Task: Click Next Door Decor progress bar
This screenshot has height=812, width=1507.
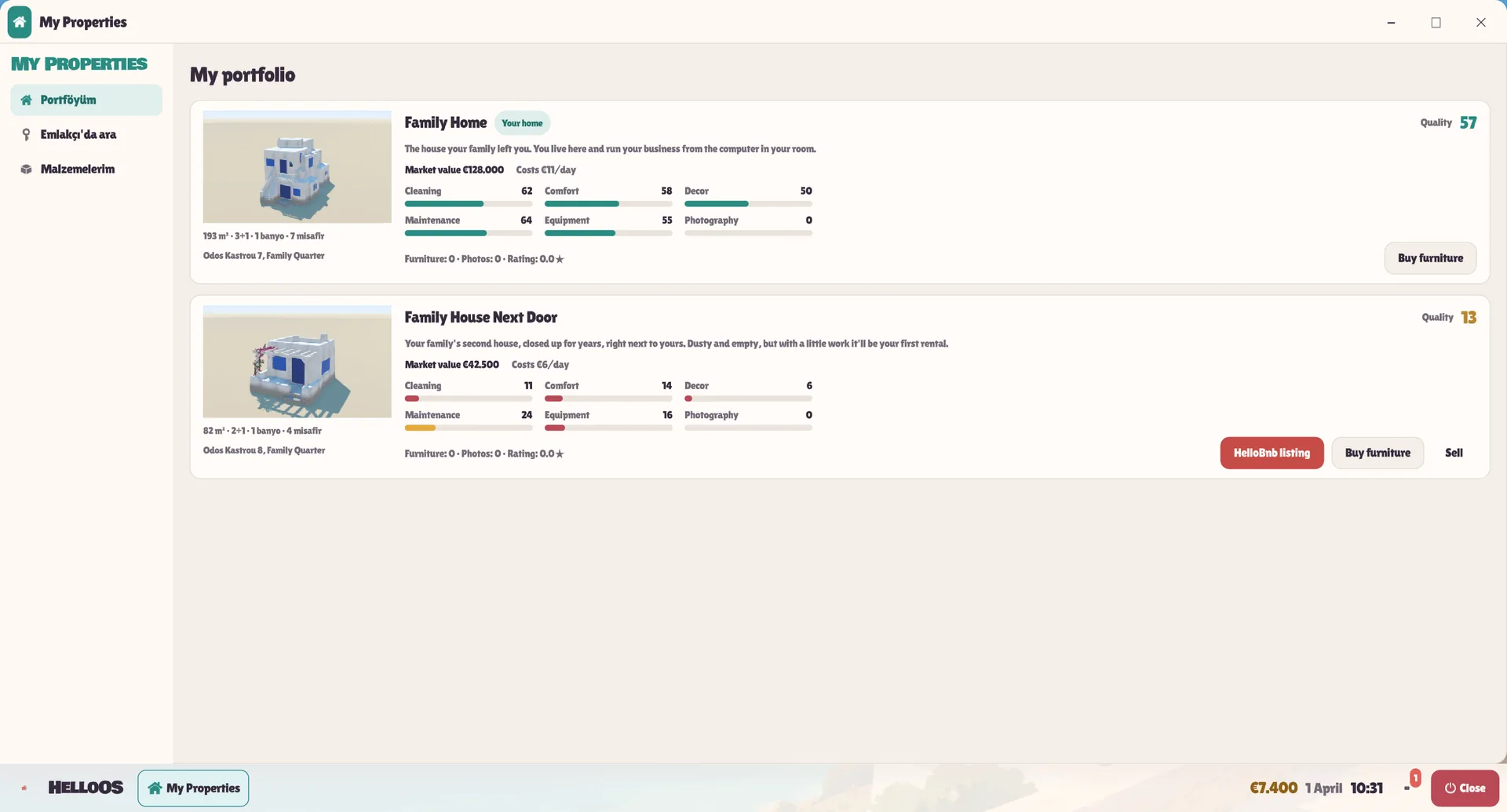Action: click(748, 399)
